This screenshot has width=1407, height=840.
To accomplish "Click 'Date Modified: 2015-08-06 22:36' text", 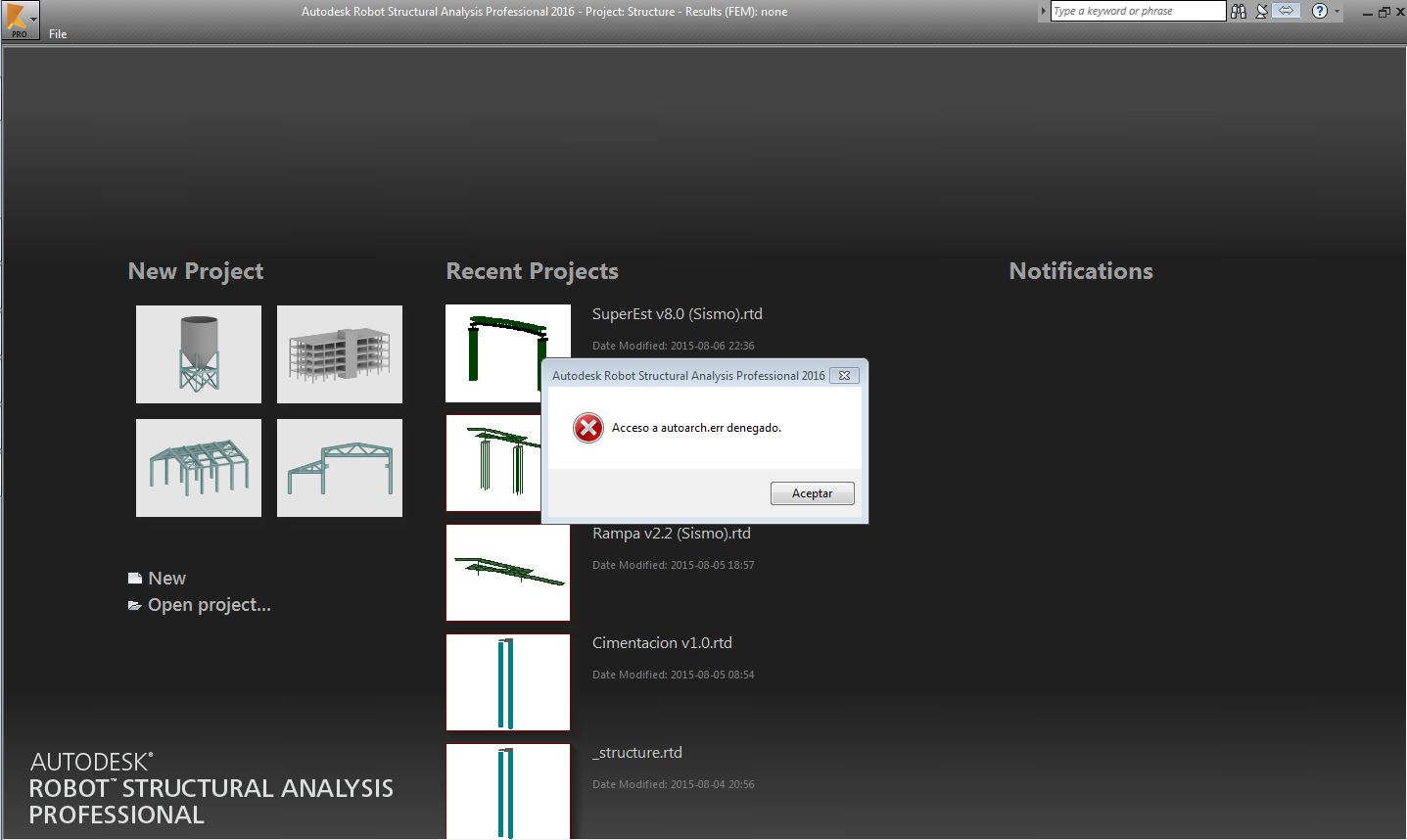I will point(674,346).
